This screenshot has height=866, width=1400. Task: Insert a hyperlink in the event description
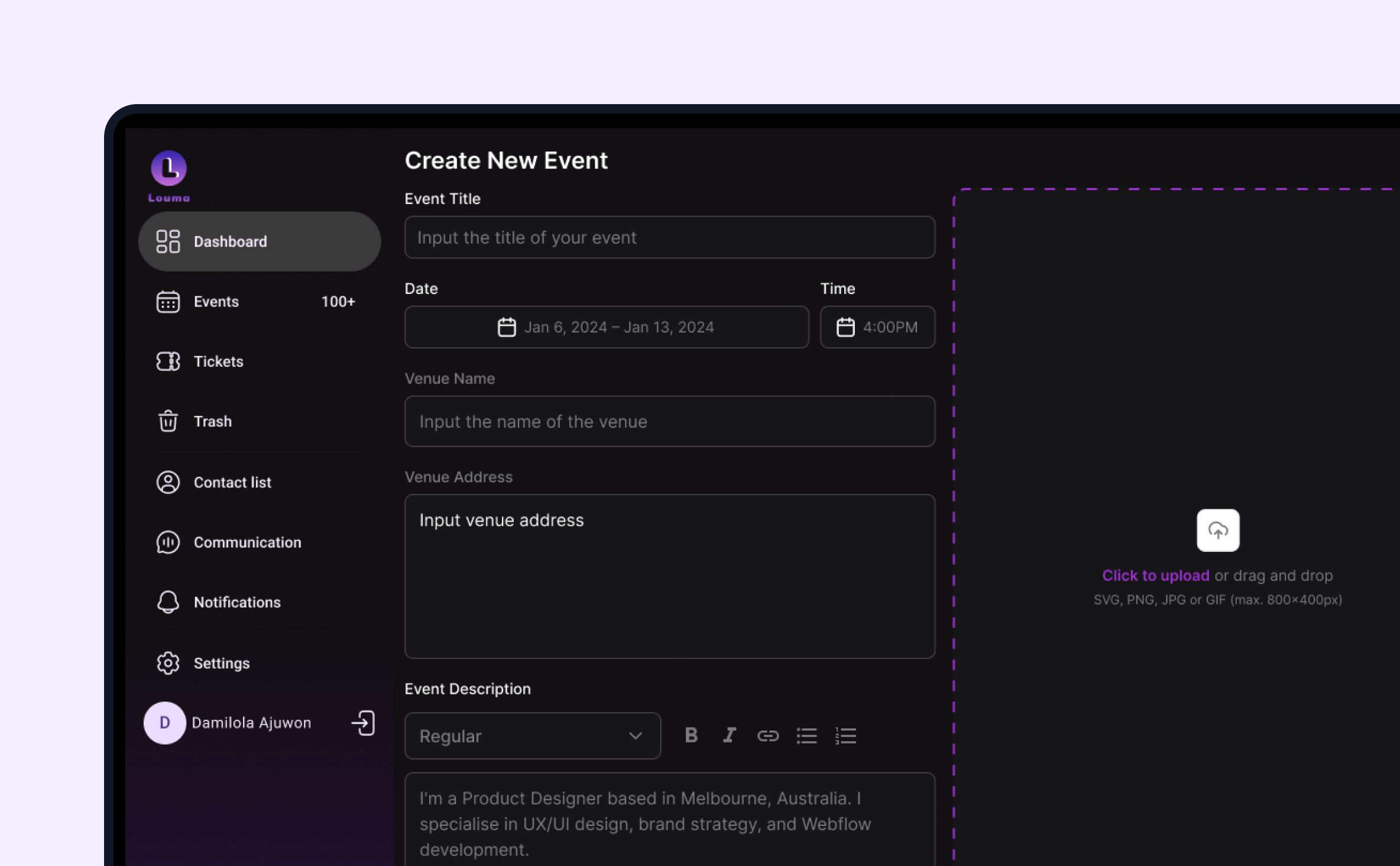pos(767,735)
